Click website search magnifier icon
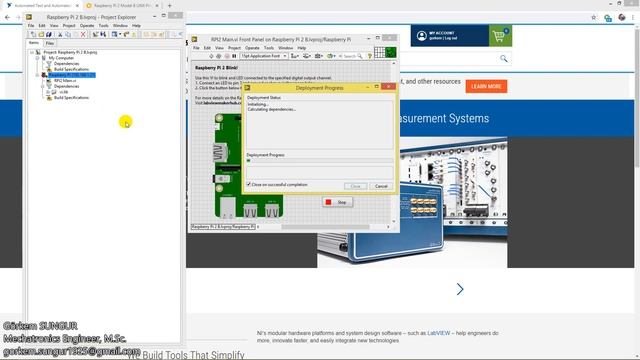The width and height of the screenshot is (640, 360). pos(504,59)
